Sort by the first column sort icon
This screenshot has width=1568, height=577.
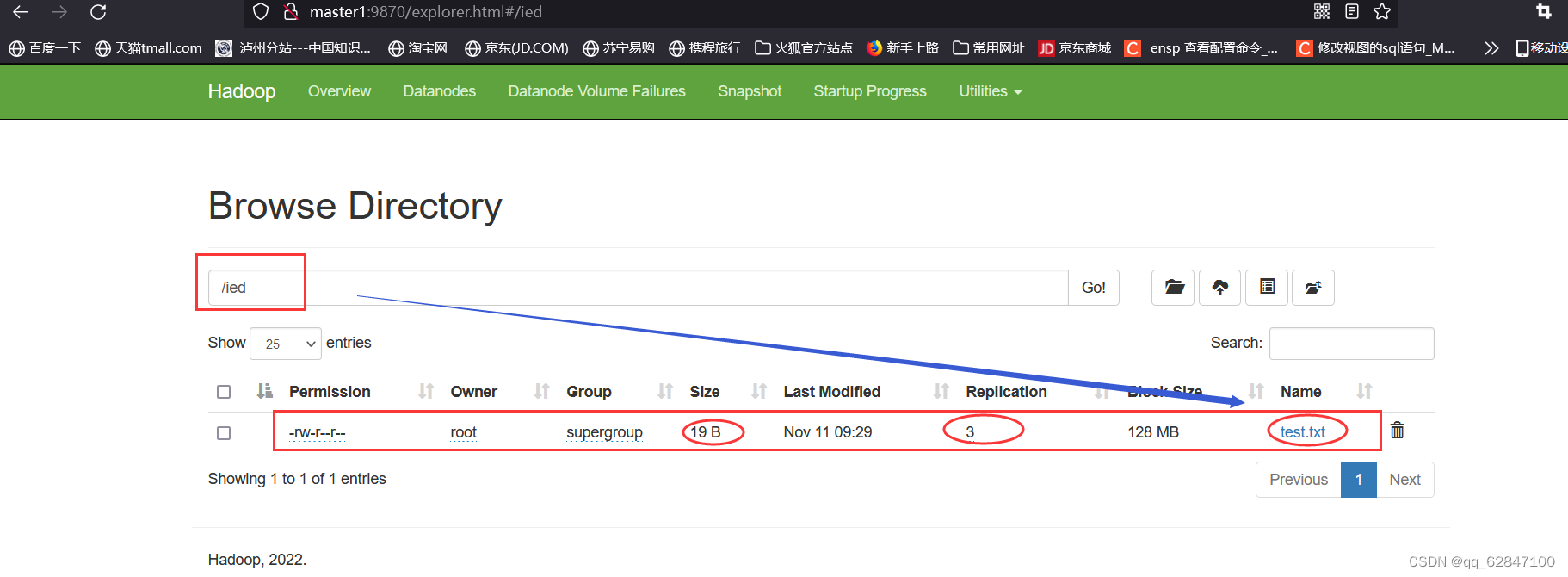pos(265,391)
